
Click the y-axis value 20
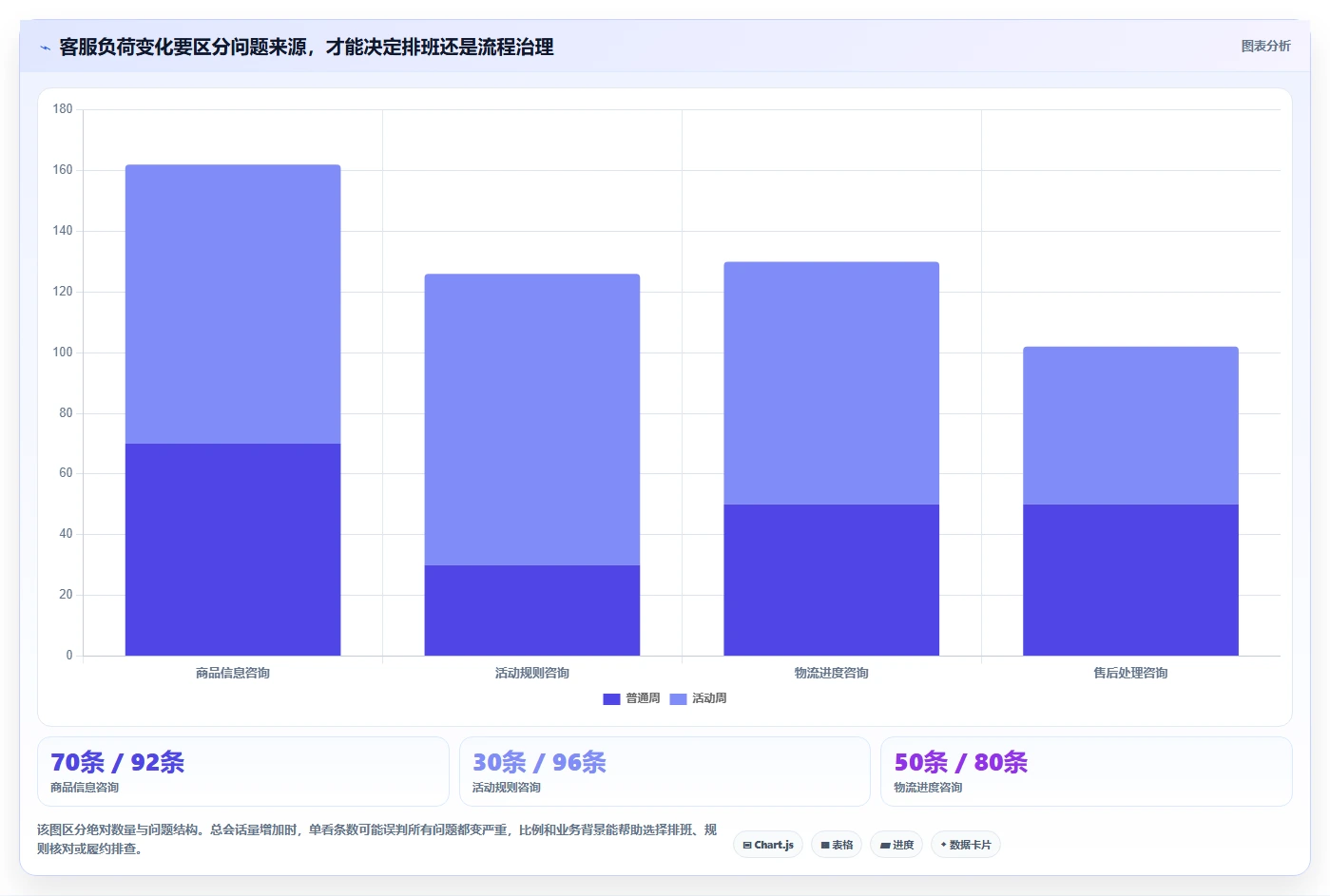click(66, 595)
